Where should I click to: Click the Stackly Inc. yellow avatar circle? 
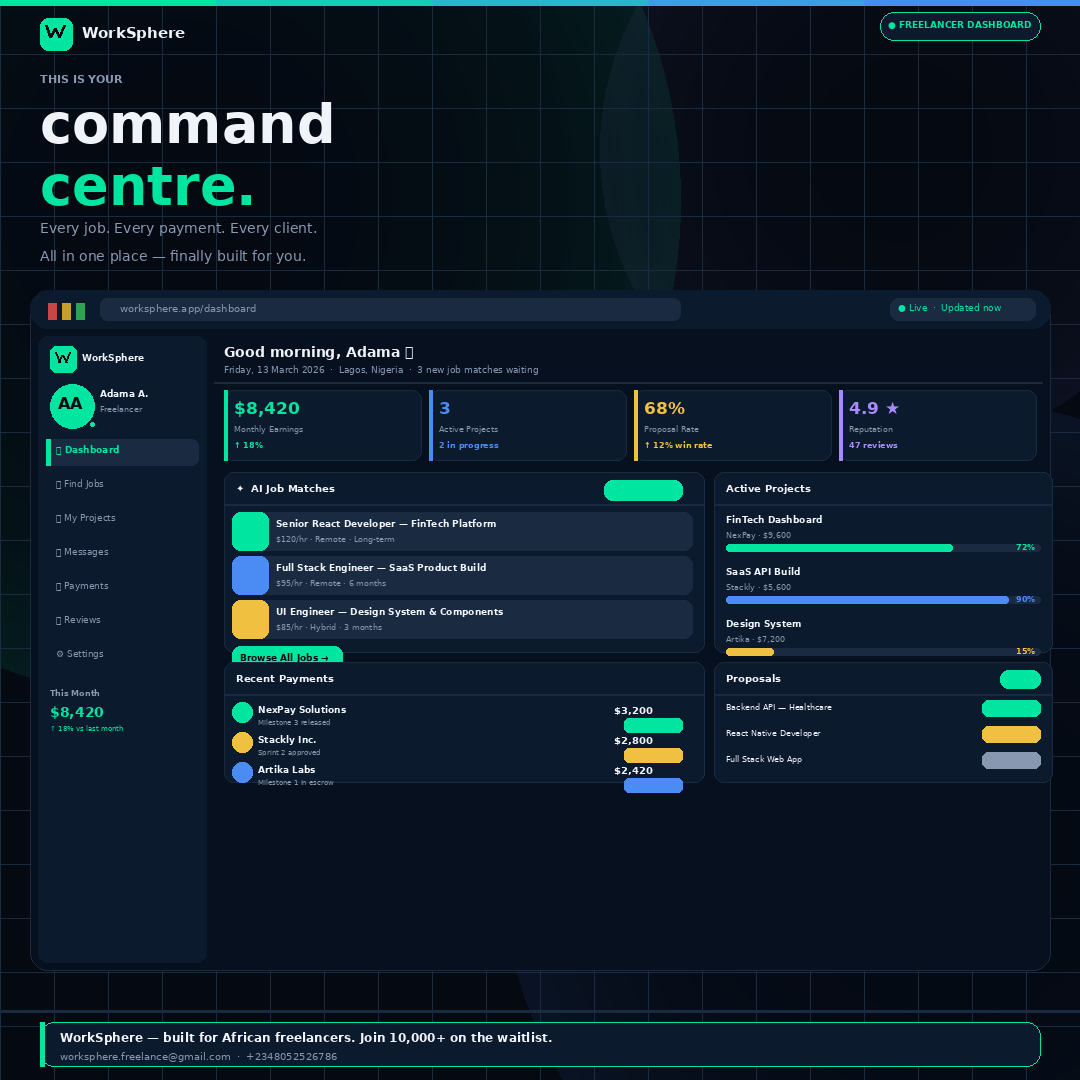(x=242, y=742)
